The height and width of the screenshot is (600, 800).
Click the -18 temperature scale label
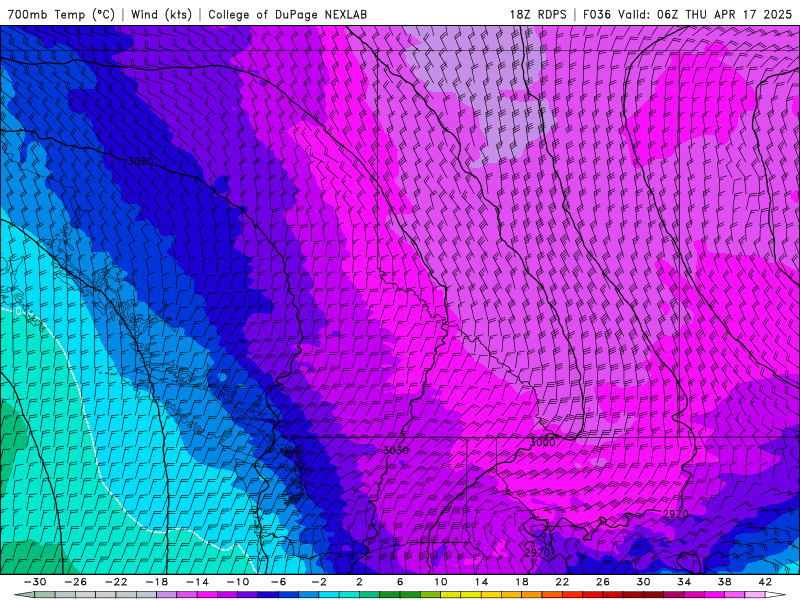(x=157, y=582)
